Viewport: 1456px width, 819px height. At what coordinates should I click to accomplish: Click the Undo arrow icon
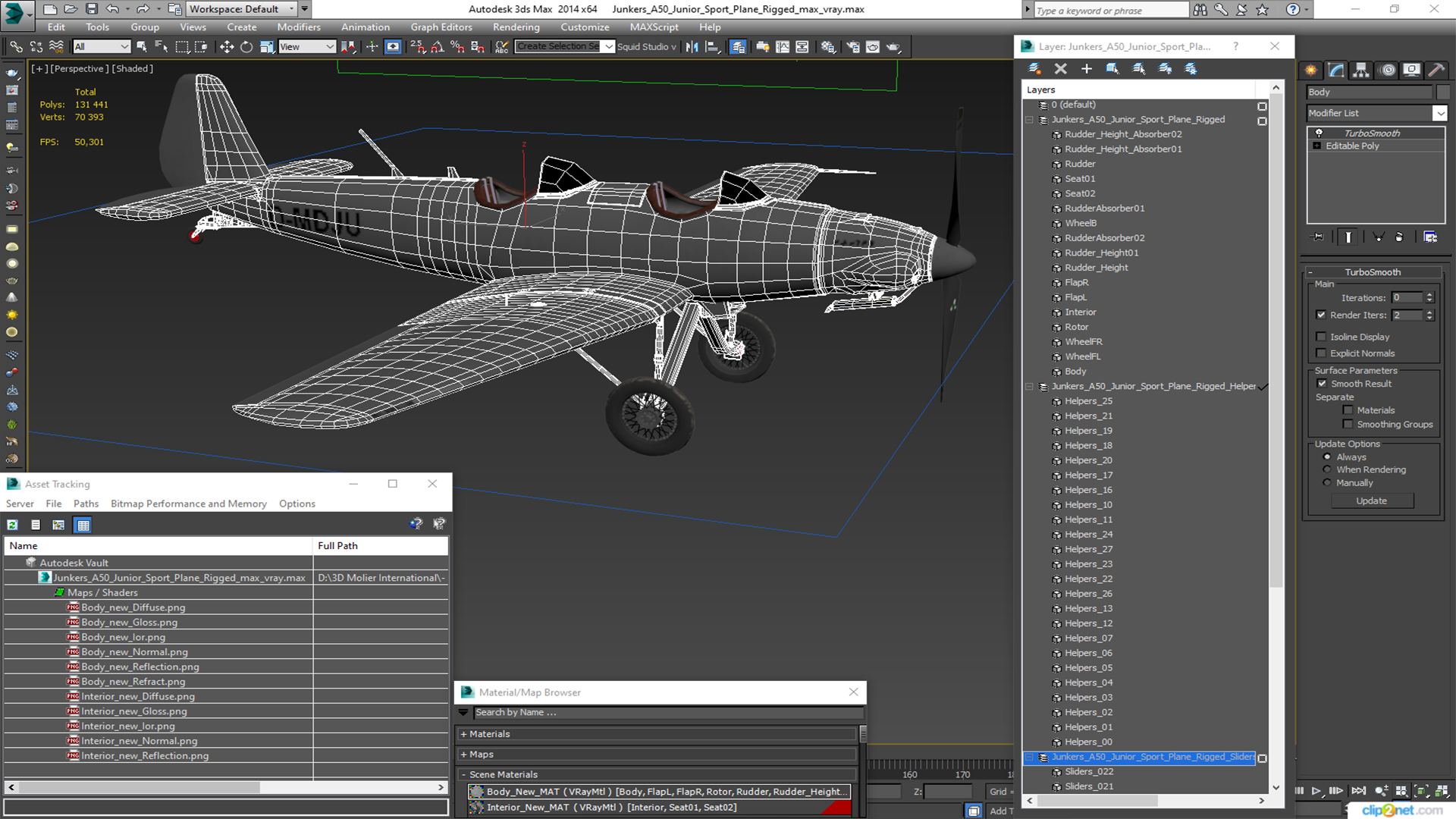coord(112,9)
